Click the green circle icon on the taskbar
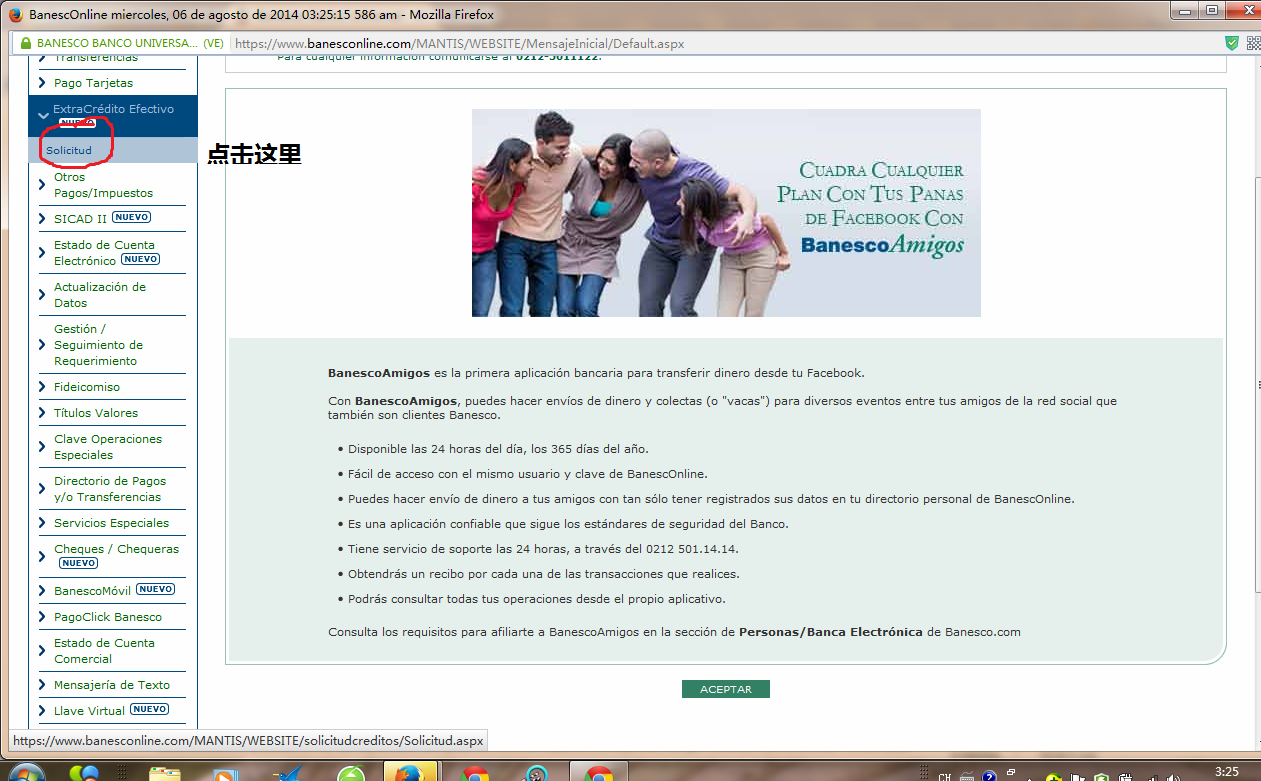 point(351,773)
